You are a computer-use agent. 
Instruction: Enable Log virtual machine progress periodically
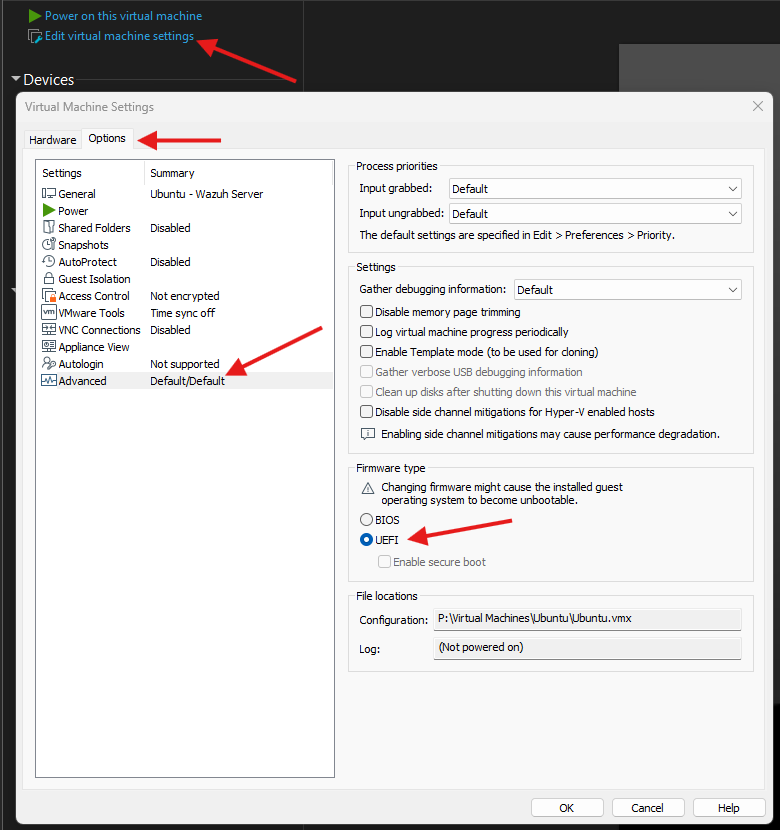click(366, 332)
